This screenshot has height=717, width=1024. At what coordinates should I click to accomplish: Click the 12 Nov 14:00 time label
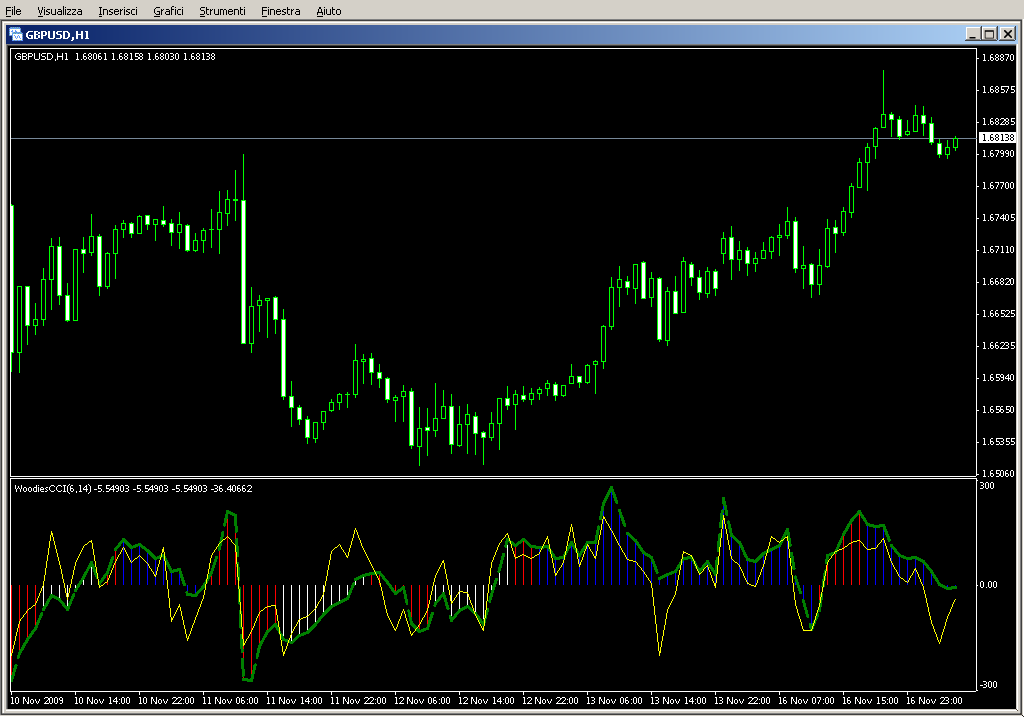486,701
